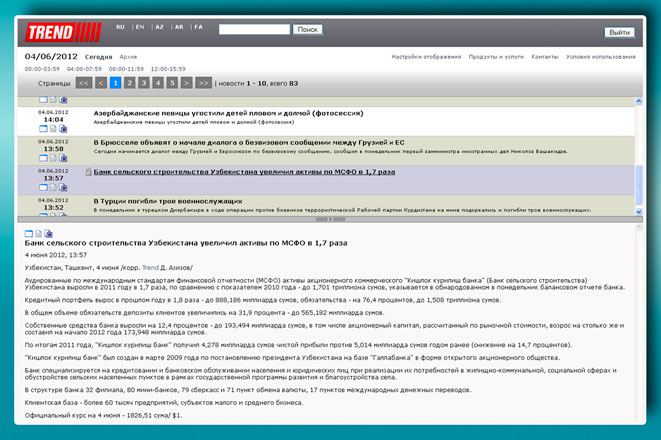Select the Сегодня tab
Viewport: 661px width, 440px height.
pos(99,57)
